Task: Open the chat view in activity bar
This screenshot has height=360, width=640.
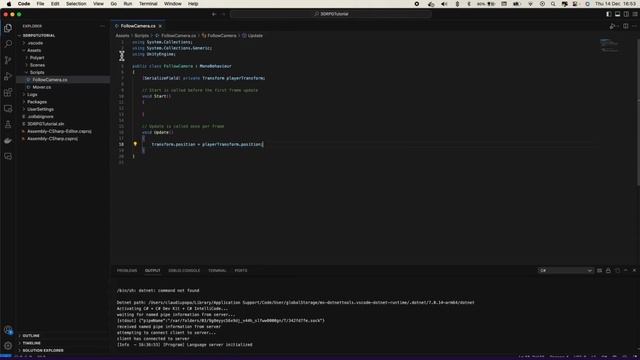Action: click(8, 156)
